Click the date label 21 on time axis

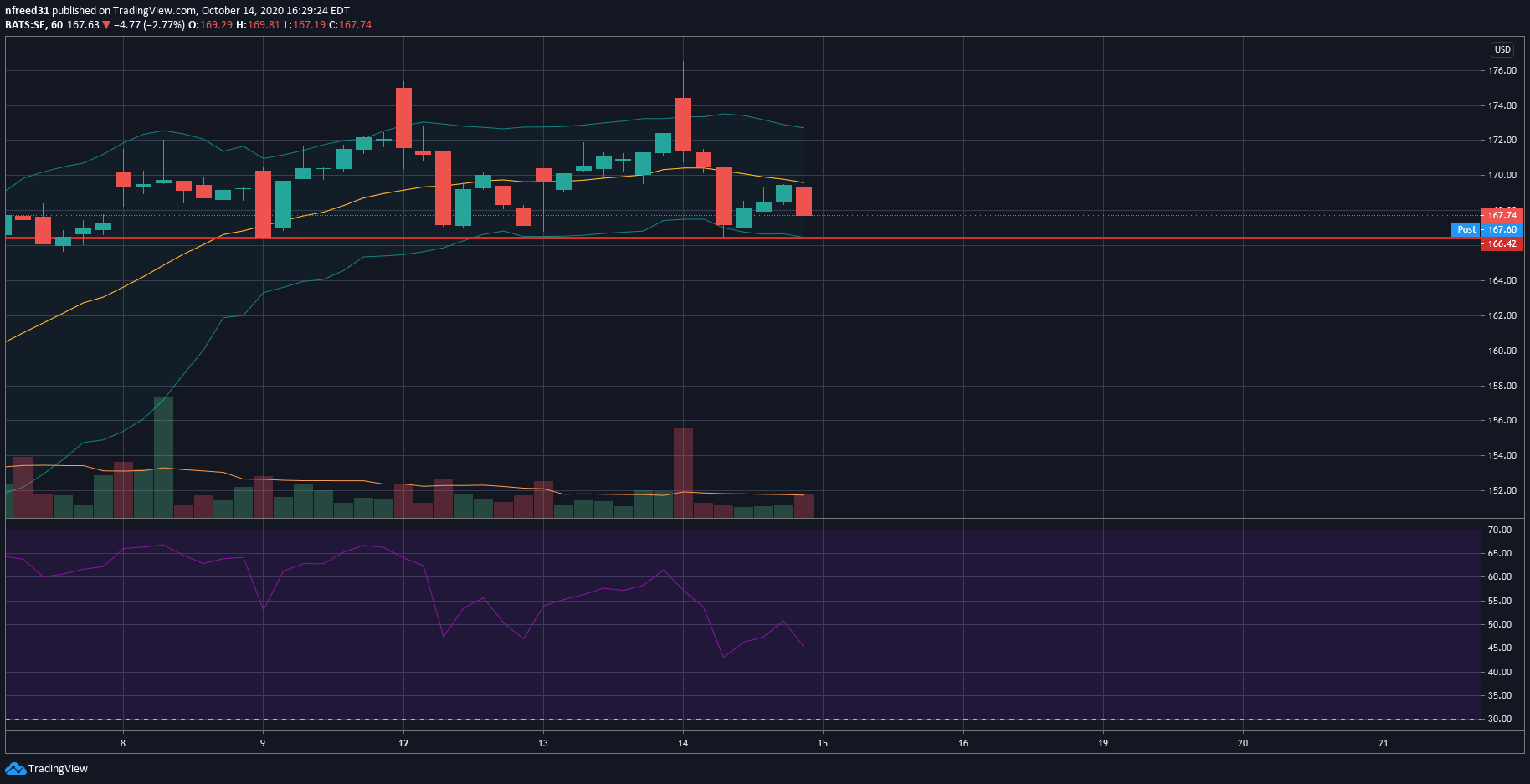pos(1383,743)
